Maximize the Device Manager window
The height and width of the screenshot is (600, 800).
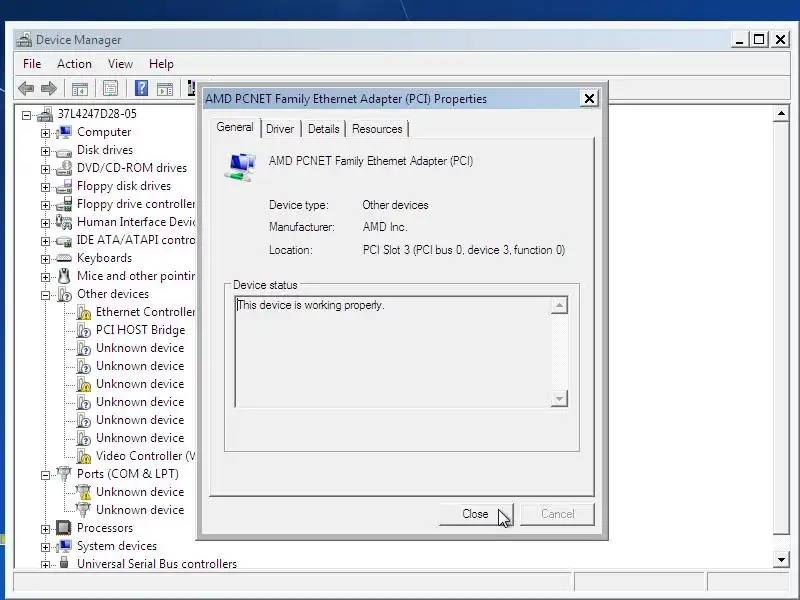(759, 39)
